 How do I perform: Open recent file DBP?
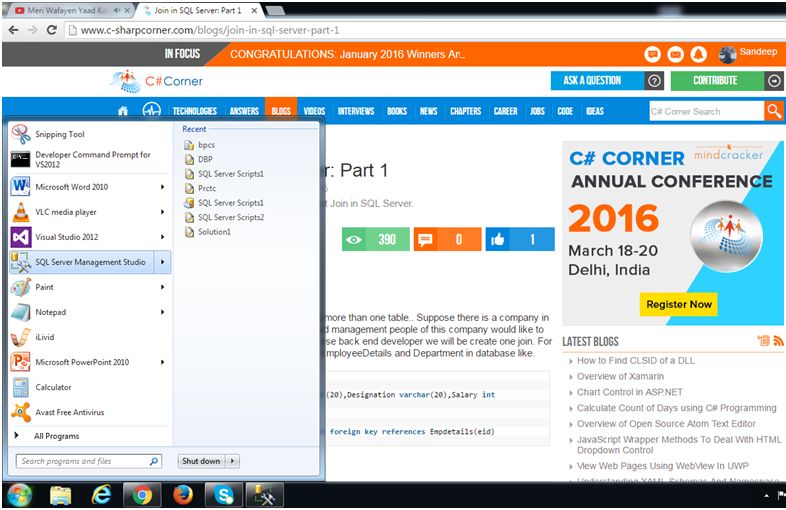pos(205,159)
